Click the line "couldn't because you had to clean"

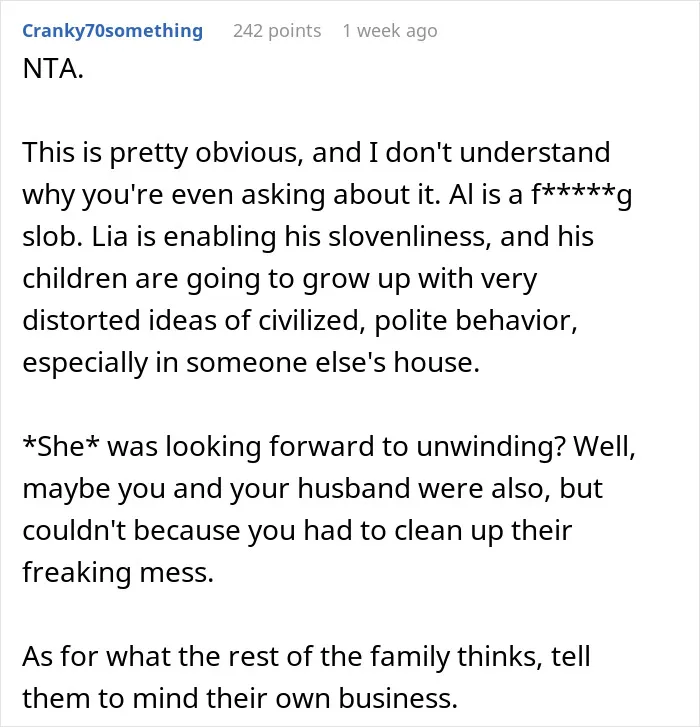297,531
